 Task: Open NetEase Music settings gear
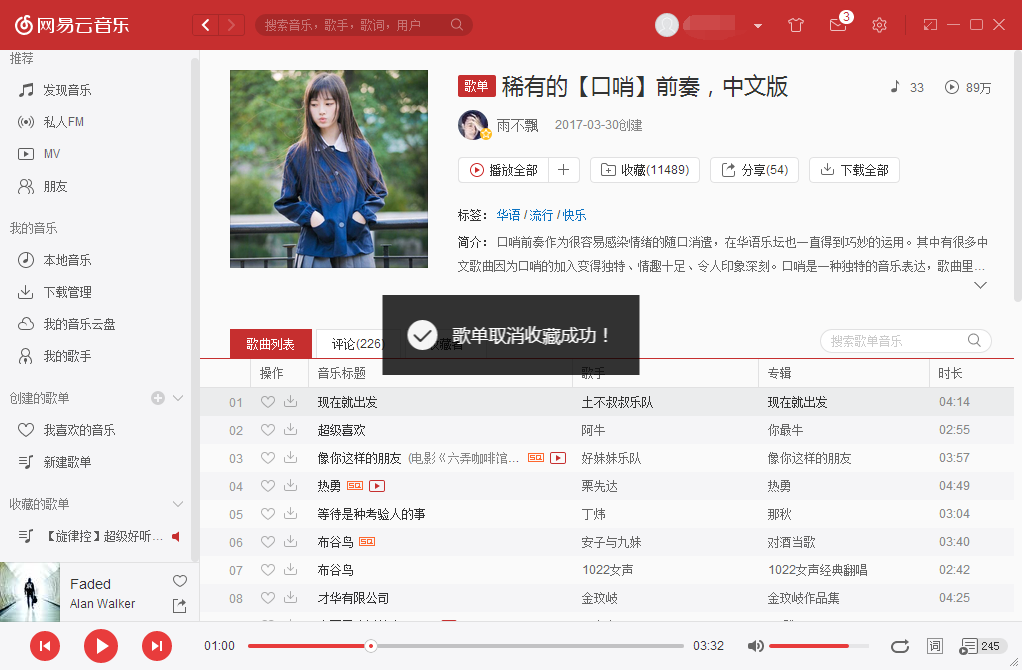(879, 25)
